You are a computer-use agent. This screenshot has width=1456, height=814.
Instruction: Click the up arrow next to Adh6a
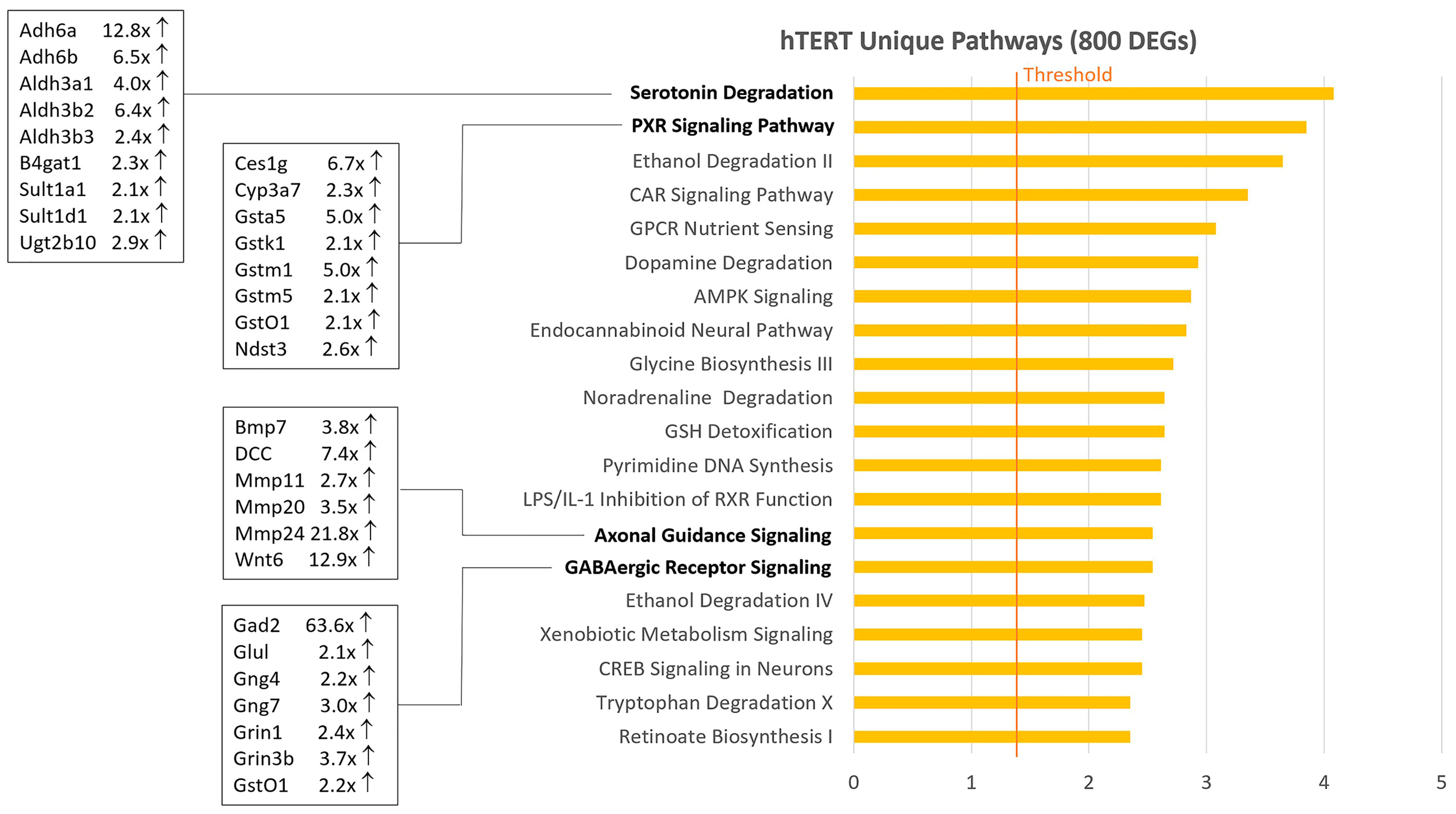(x=162, y=28)
